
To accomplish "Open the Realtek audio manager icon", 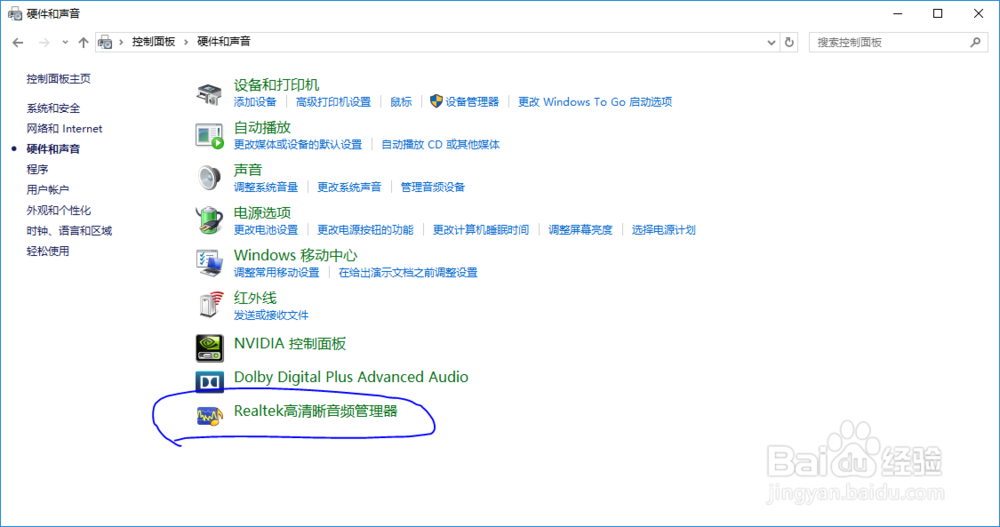I will click(209, 415).
